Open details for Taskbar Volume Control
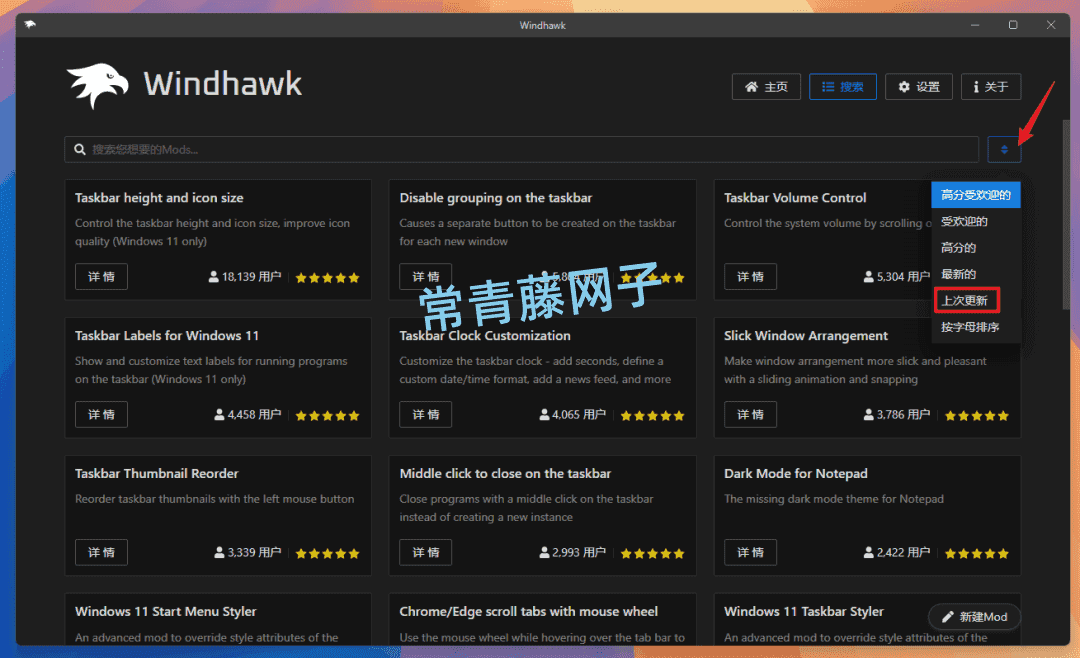The height and width of the screenshot is (658, 1080). pos(750,276)
